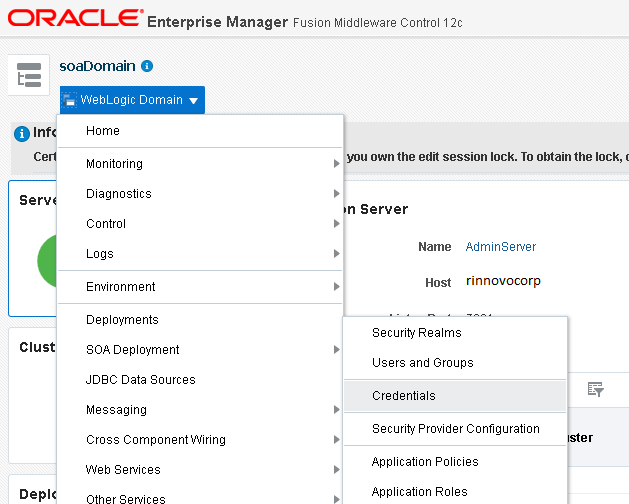Choose the Deployments menu item
The height and width of the screenshot is (504, 629).
pyautogui.click(x=200, y=320)
